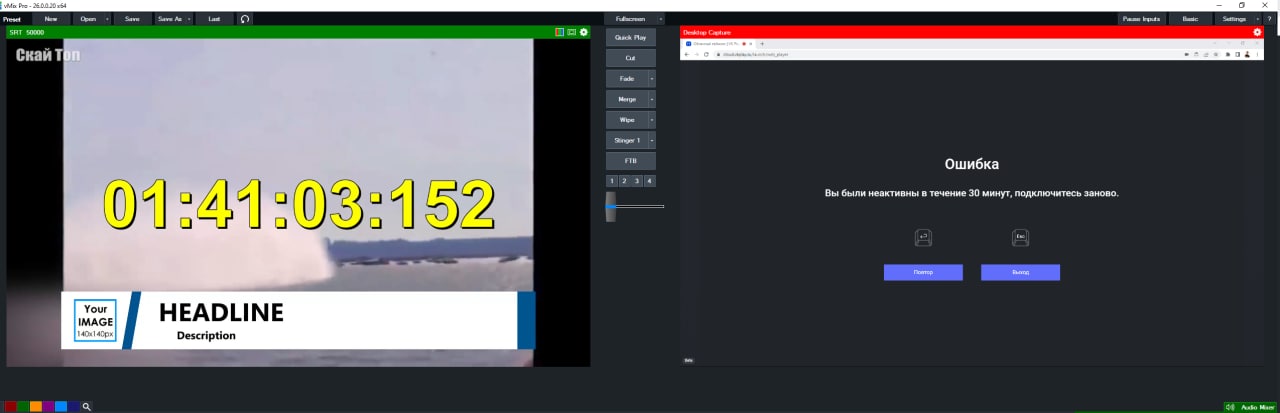Click New preset button

pos(50,18)
